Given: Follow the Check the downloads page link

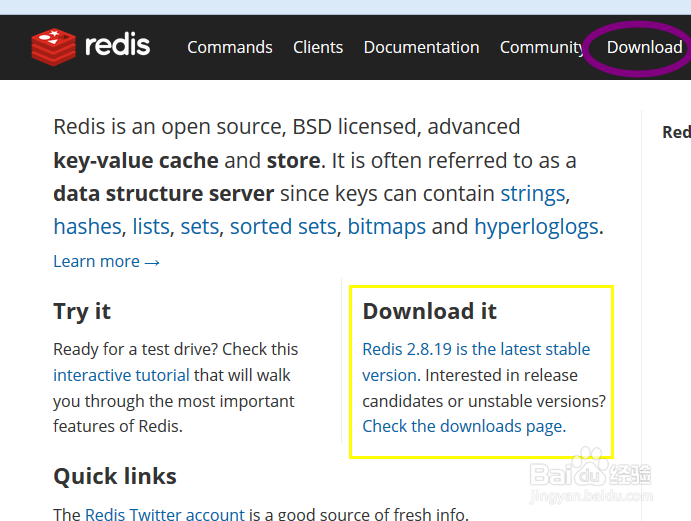Looking at the screenshot, I should (x=464, y=426).
